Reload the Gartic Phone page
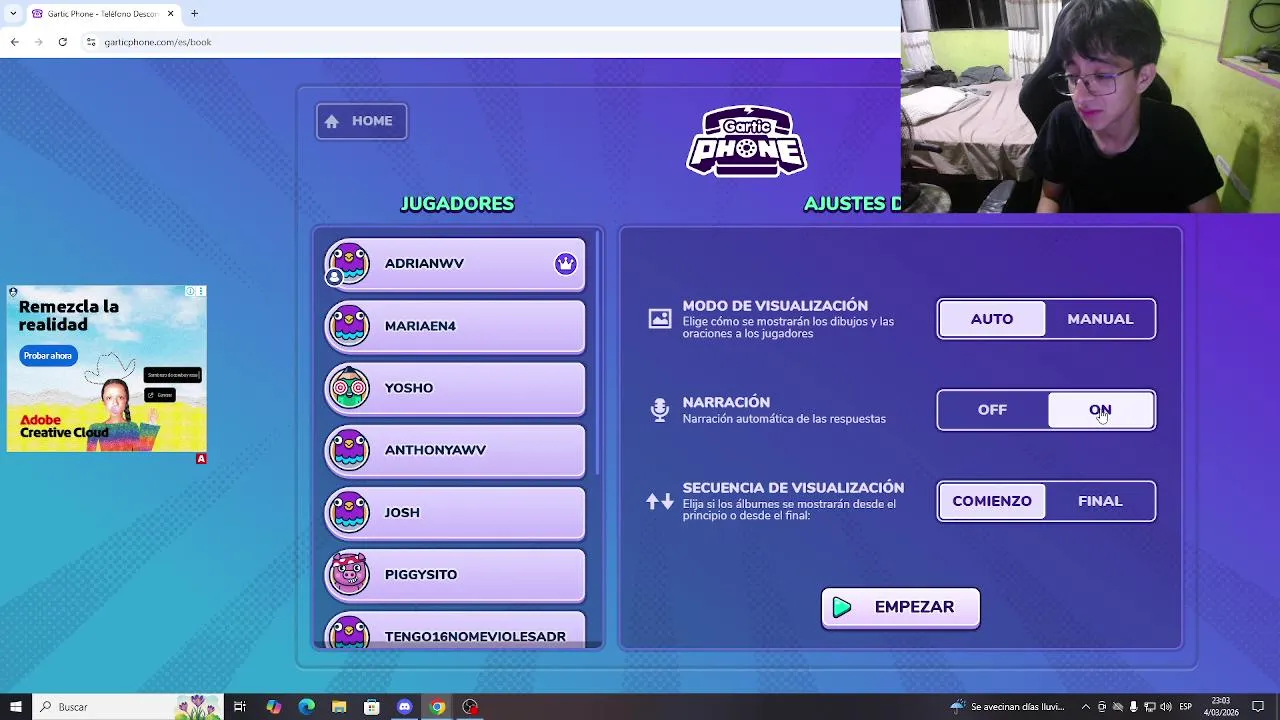1280x720 pixels. coord(62,42)
